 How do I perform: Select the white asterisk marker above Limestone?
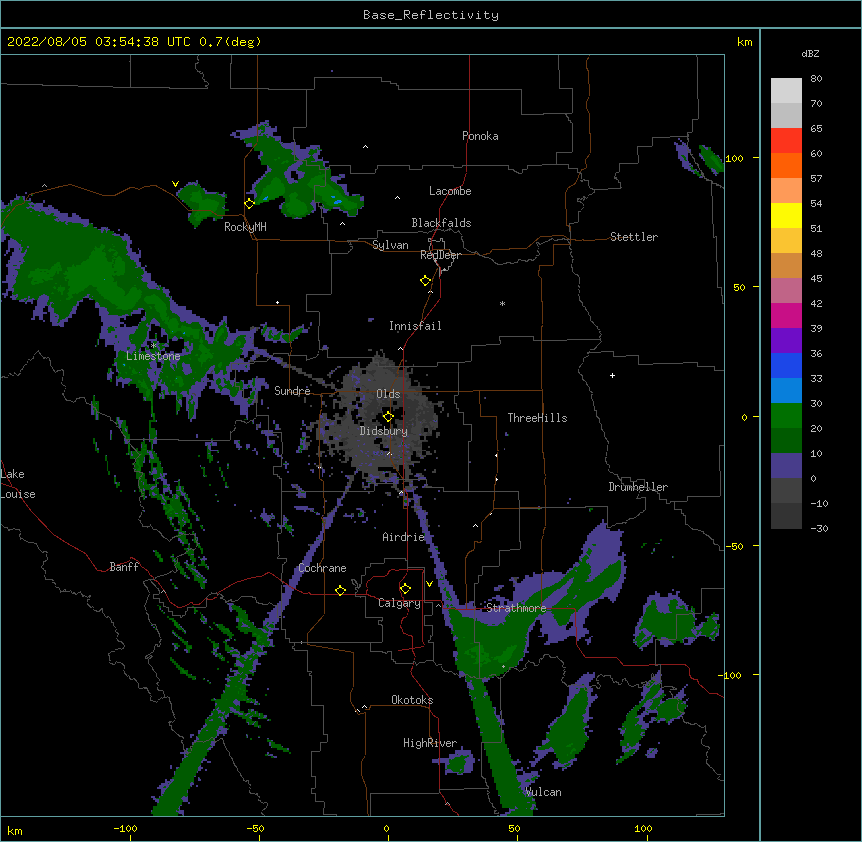154,345
